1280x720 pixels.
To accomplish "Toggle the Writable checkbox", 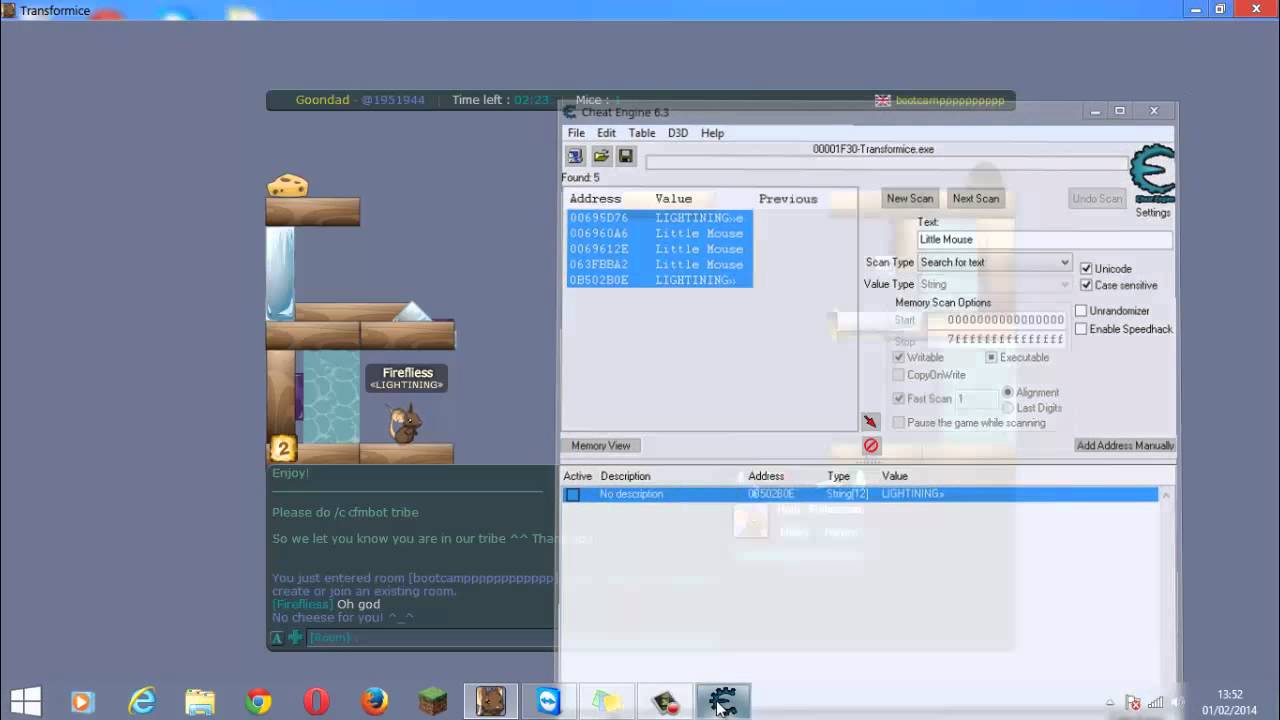I will (899, 357).
